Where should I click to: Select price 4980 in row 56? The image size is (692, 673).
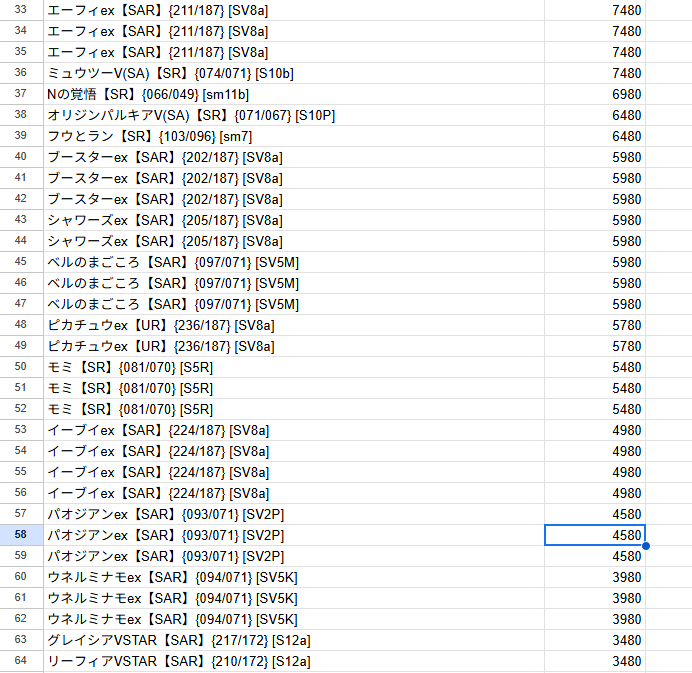click(x=595, y=493)
